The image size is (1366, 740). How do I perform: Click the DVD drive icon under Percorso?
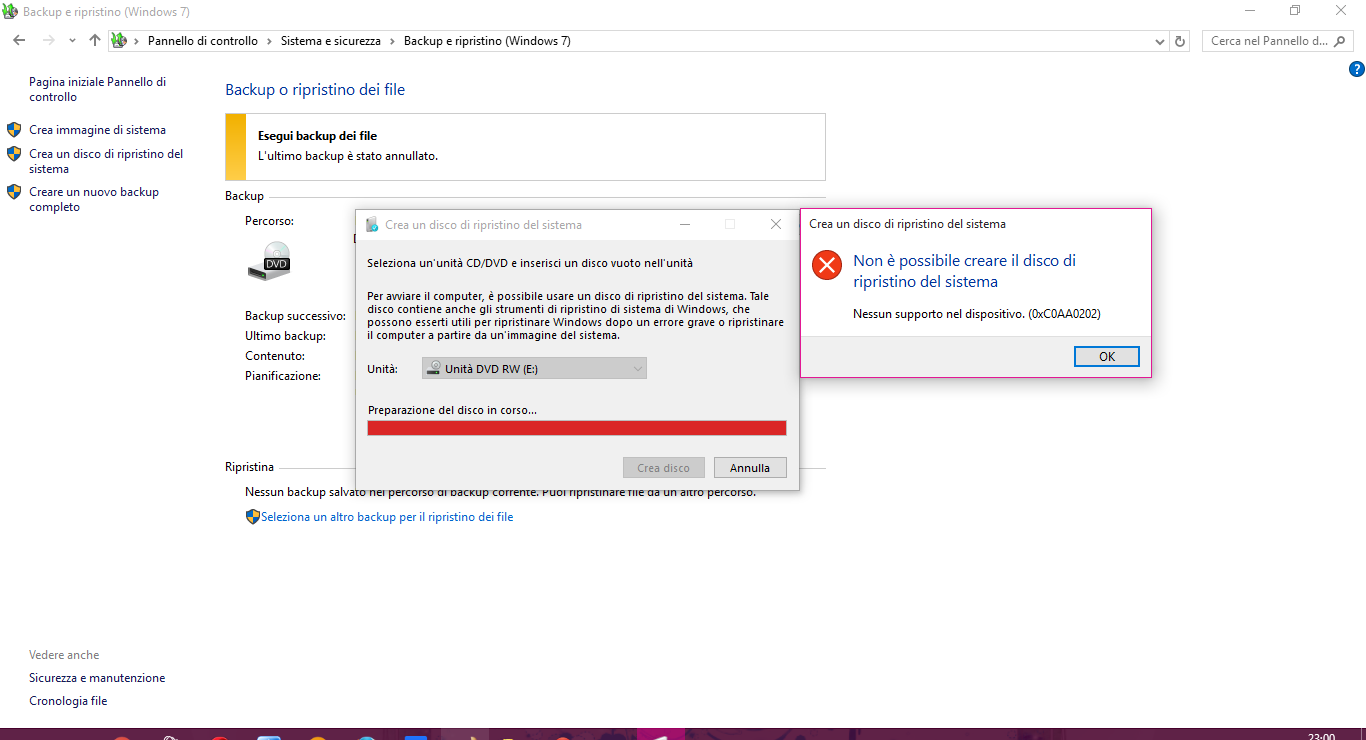[269, 260]
